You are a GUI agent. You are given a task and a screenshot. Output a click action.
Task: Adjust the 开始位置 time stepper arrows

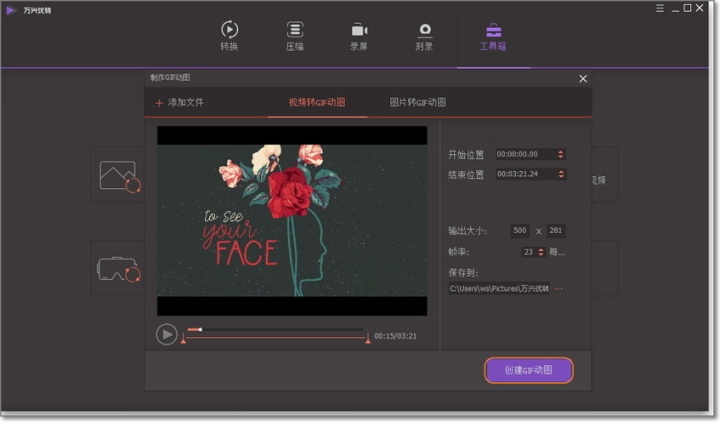[x=561, y=154]
